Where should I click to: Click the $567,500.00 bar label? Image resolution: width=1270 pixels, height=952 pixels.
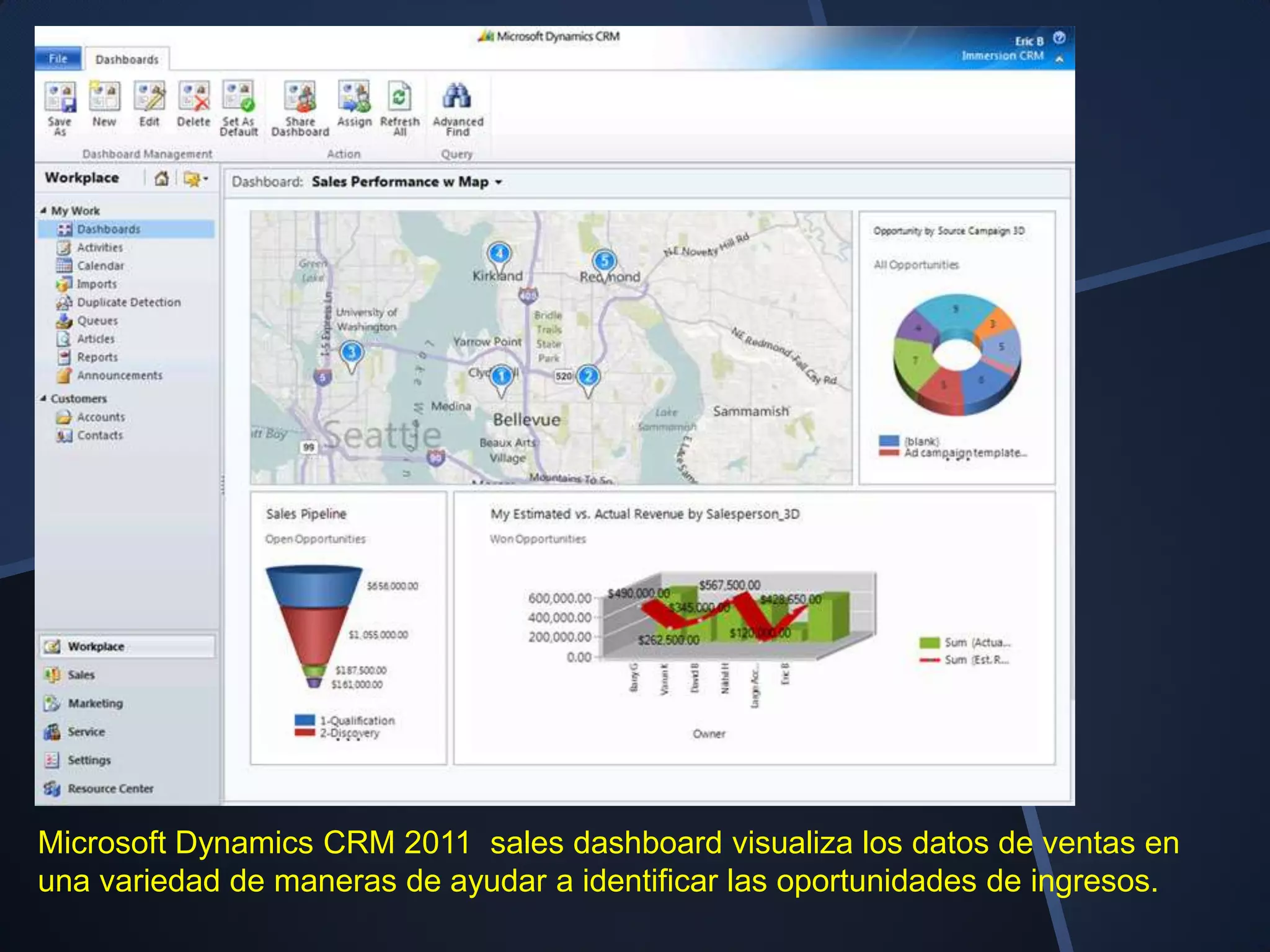tap(729, 585)
